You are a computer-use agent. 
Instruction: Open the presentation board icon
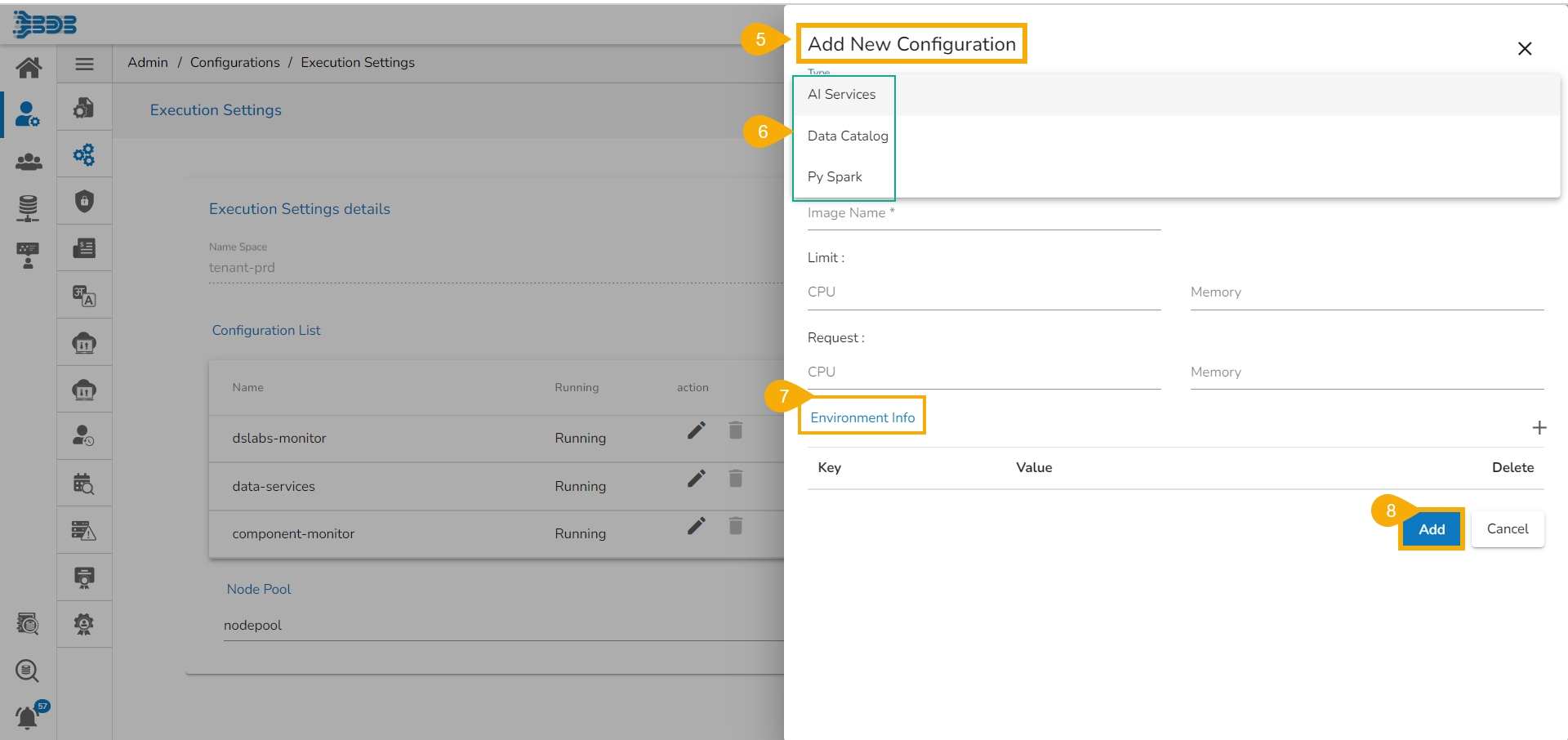(x=28, y=255)
